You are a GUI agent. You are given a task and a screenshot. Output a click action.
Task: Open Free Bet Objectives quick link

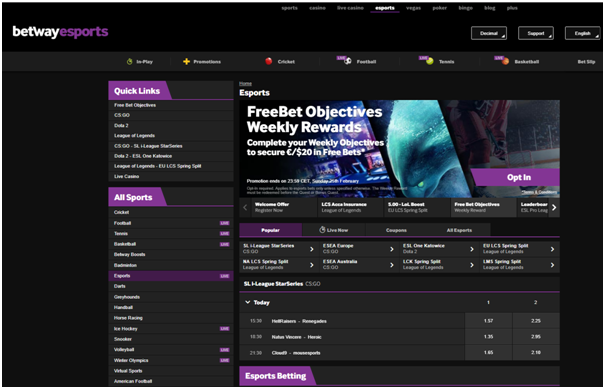click(171, 105)
